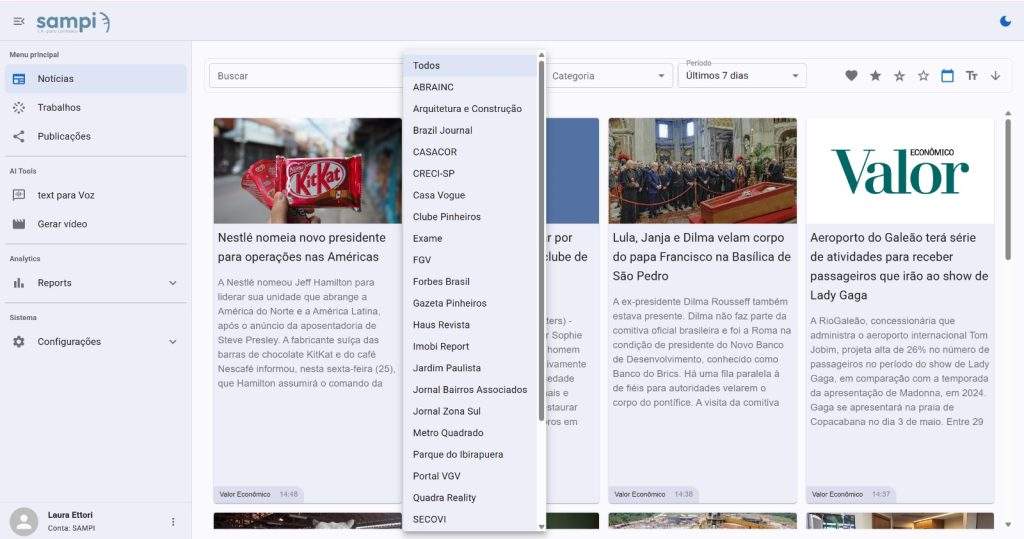
Task: Filter favorites with the heart icon
Action: (851, 76)
